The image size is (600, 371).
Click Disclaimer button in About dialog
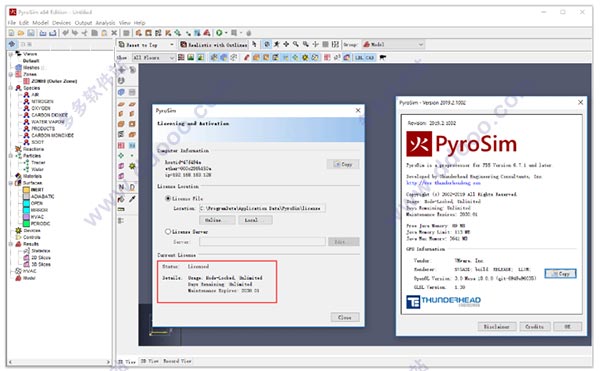click(x=497, y=327)
